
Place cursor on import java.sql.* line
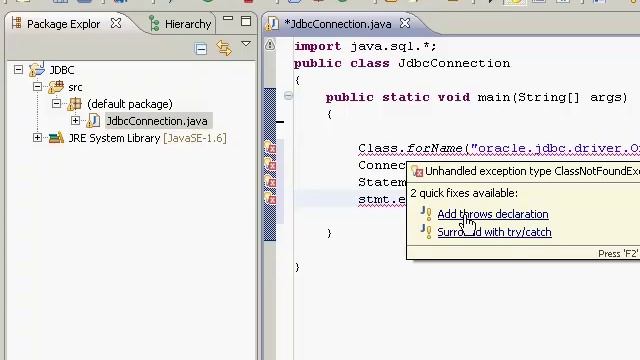pos(365,46)
